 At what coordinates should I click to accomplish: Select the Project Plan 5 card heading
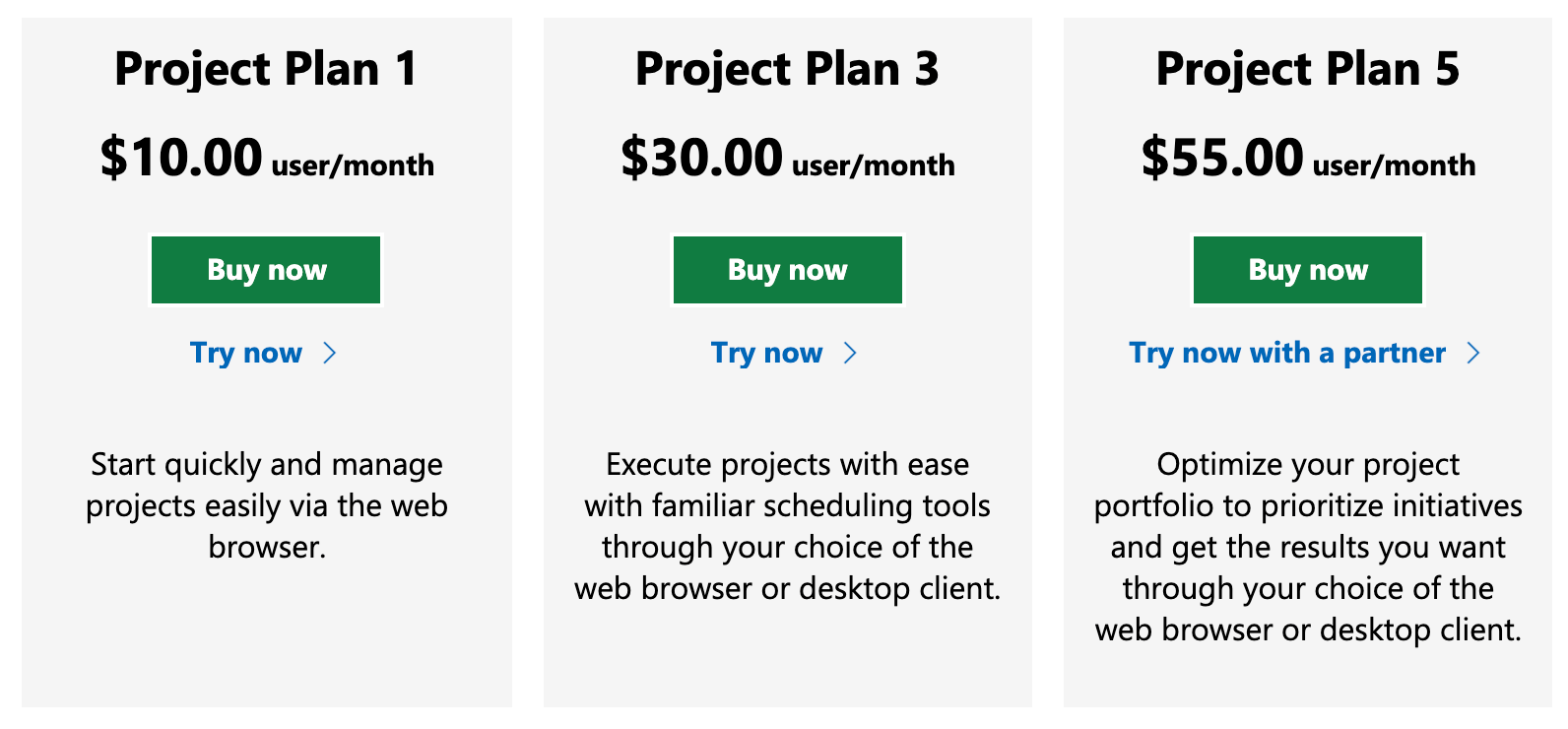1307,69
